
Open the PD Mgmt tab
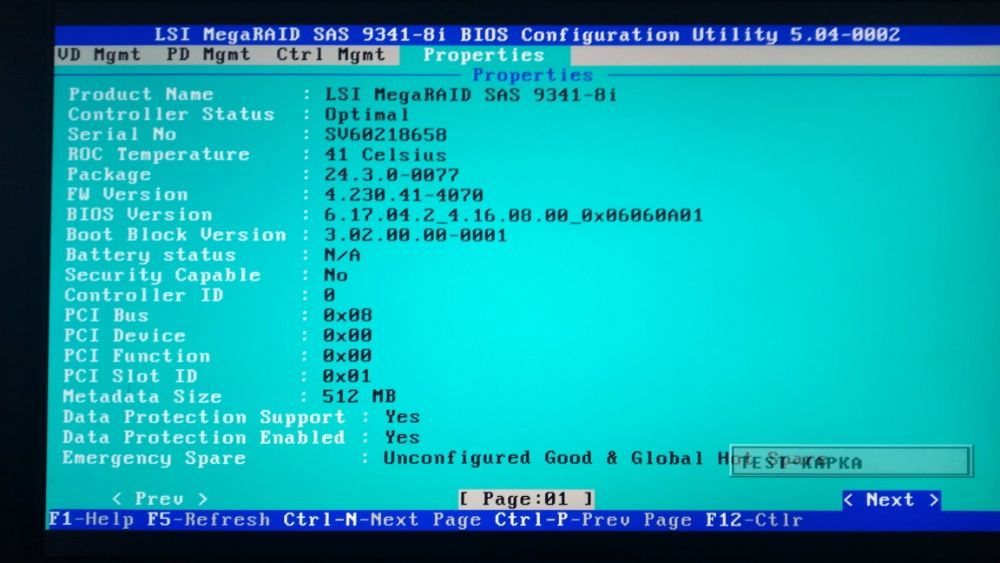click(209, 55)
